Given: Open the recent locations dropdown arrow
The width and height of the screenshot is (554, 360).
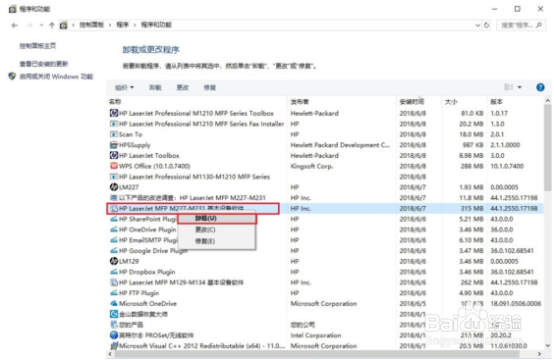Looking at the screenshot, I should coord(41,25).
